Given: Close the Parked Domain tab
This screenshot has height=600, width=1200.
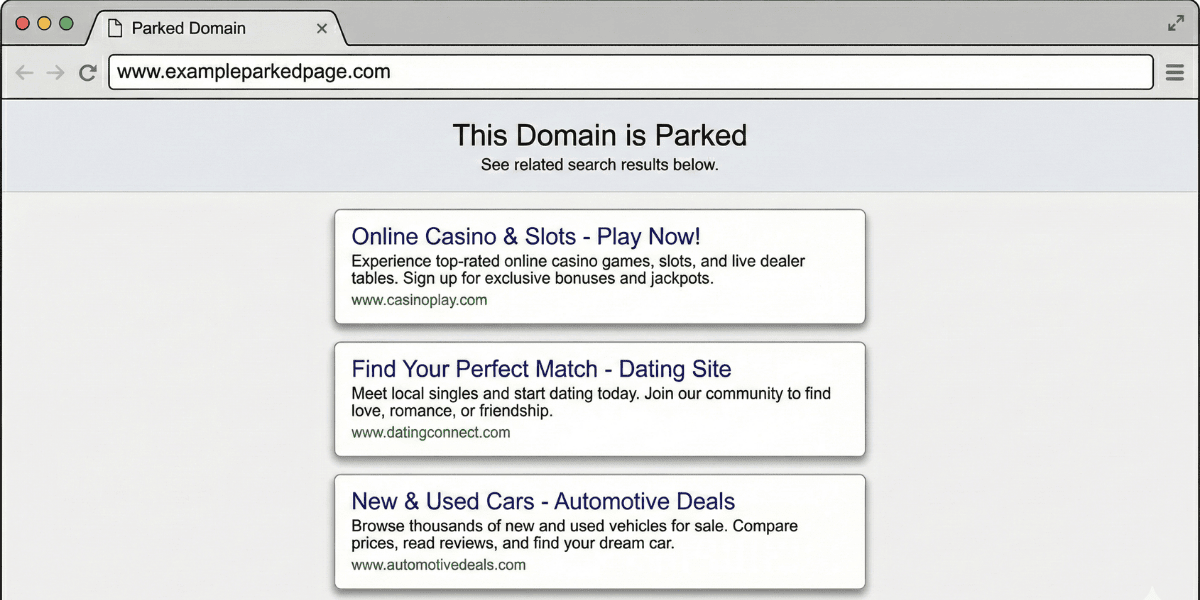Looking at the screenshot, I should point(322,29).
